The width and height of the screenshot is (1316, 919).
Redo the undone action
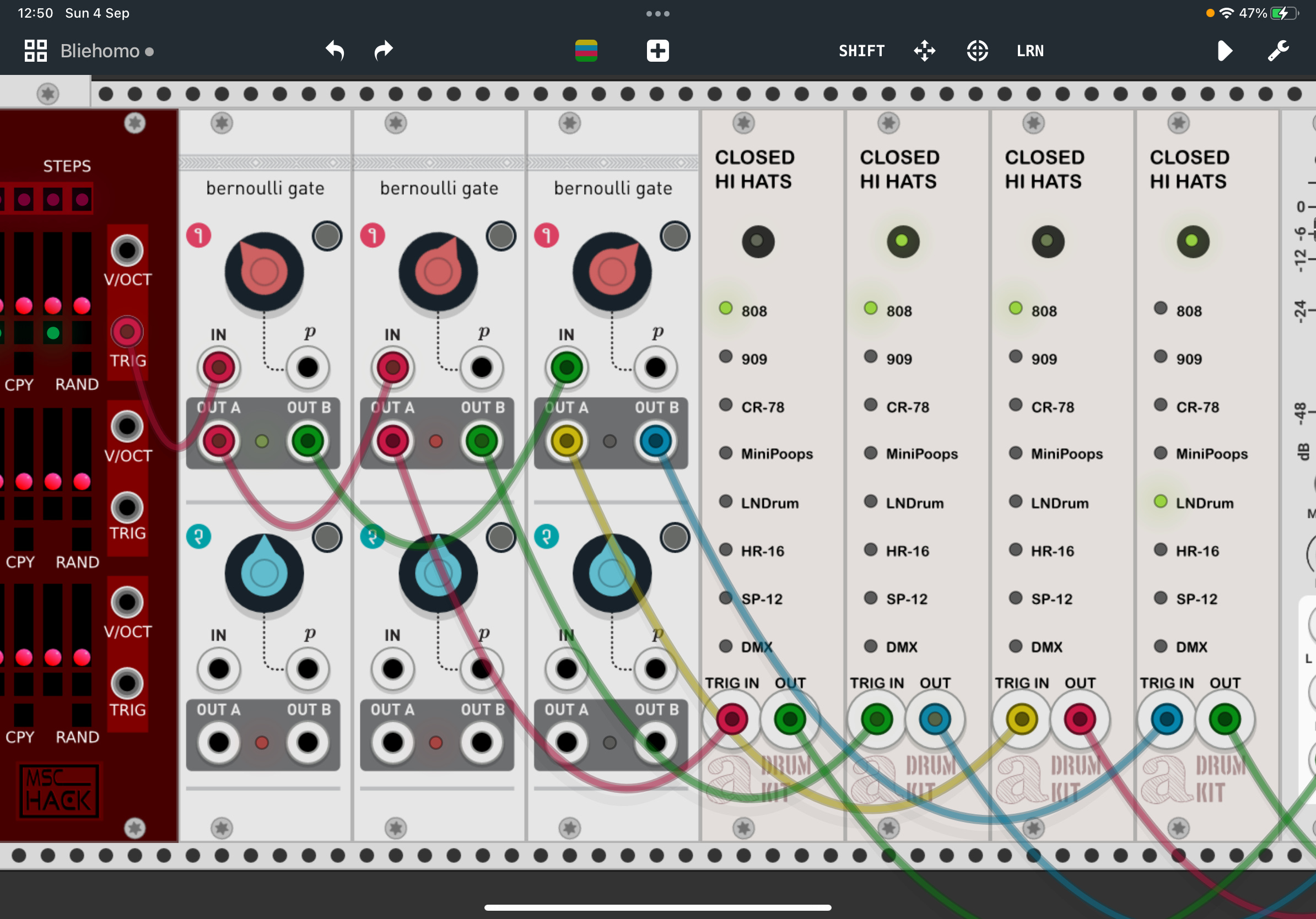383,51
